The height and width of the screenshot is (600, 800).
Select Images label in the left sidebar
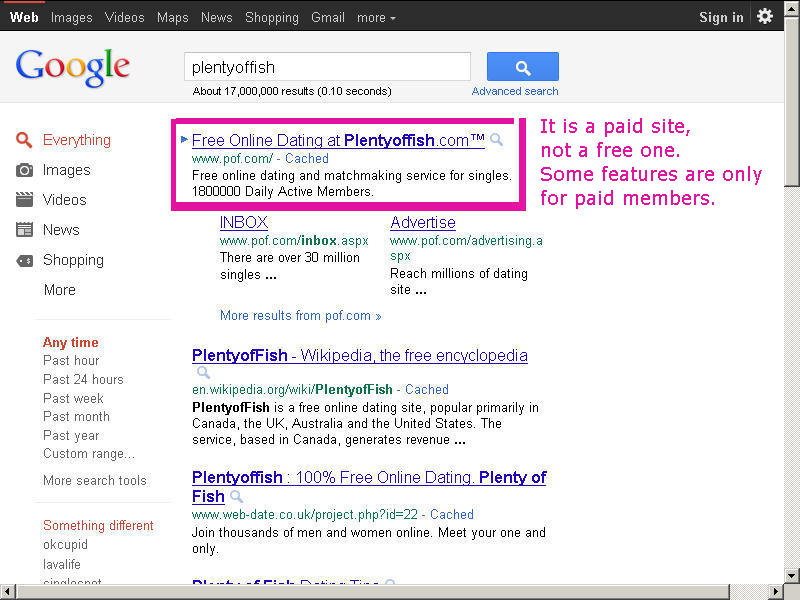point(66,170)
